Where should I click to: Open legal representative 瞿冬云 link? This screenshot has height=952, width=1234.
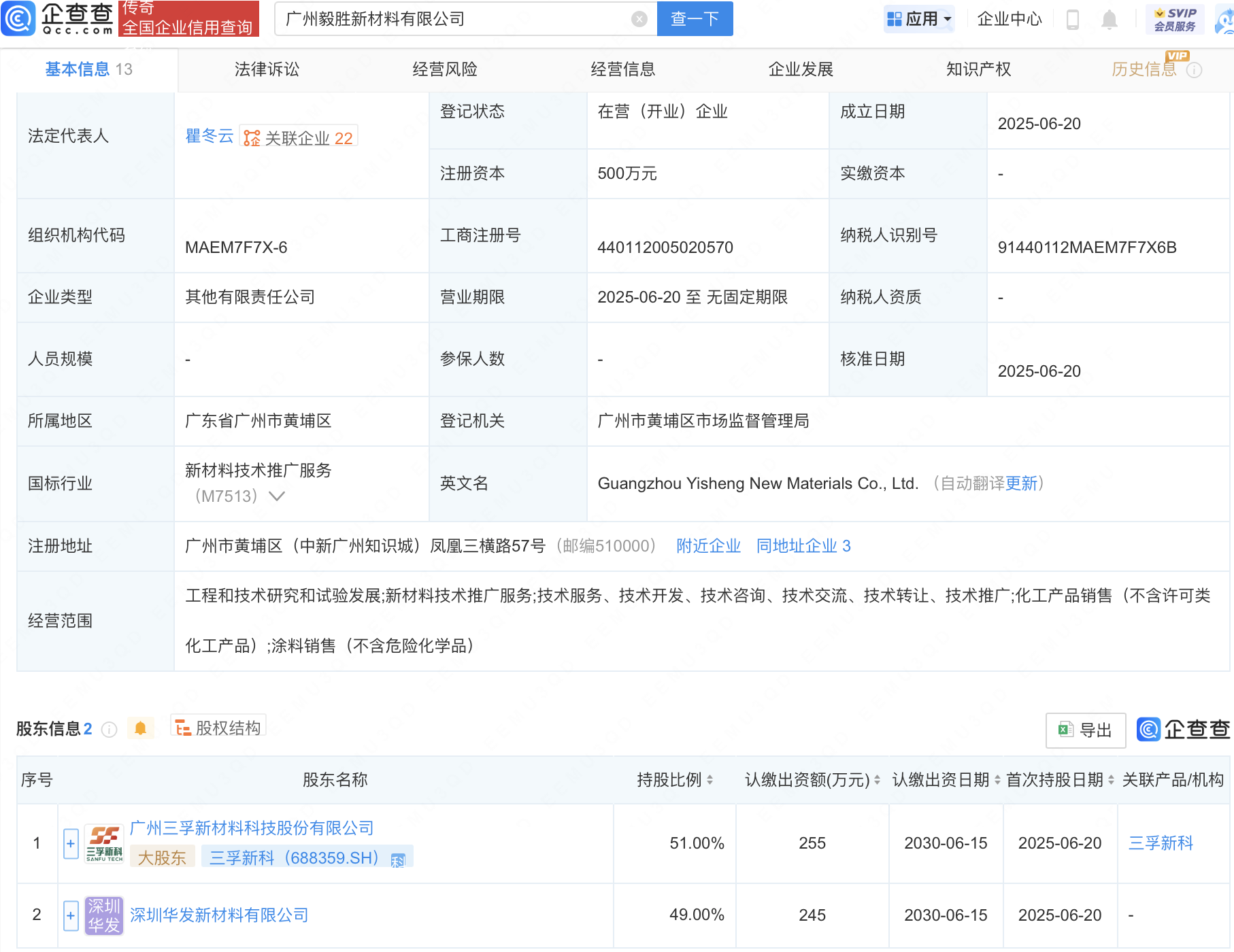(210, 136)
